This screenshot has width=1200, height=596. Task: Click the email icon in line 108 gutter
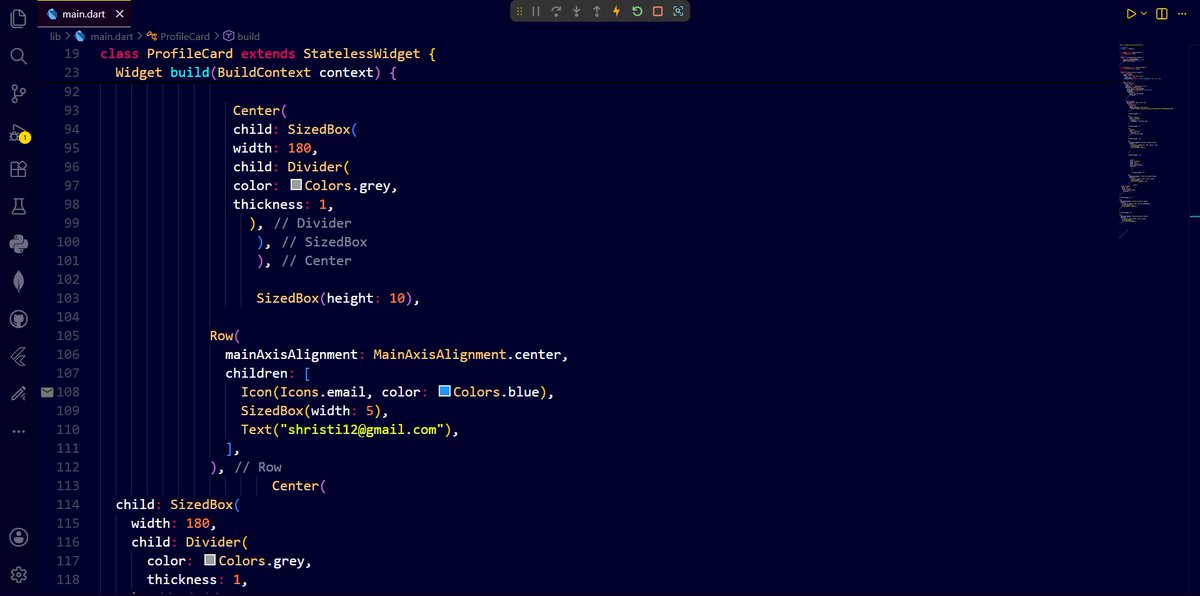tap(46, 393)
